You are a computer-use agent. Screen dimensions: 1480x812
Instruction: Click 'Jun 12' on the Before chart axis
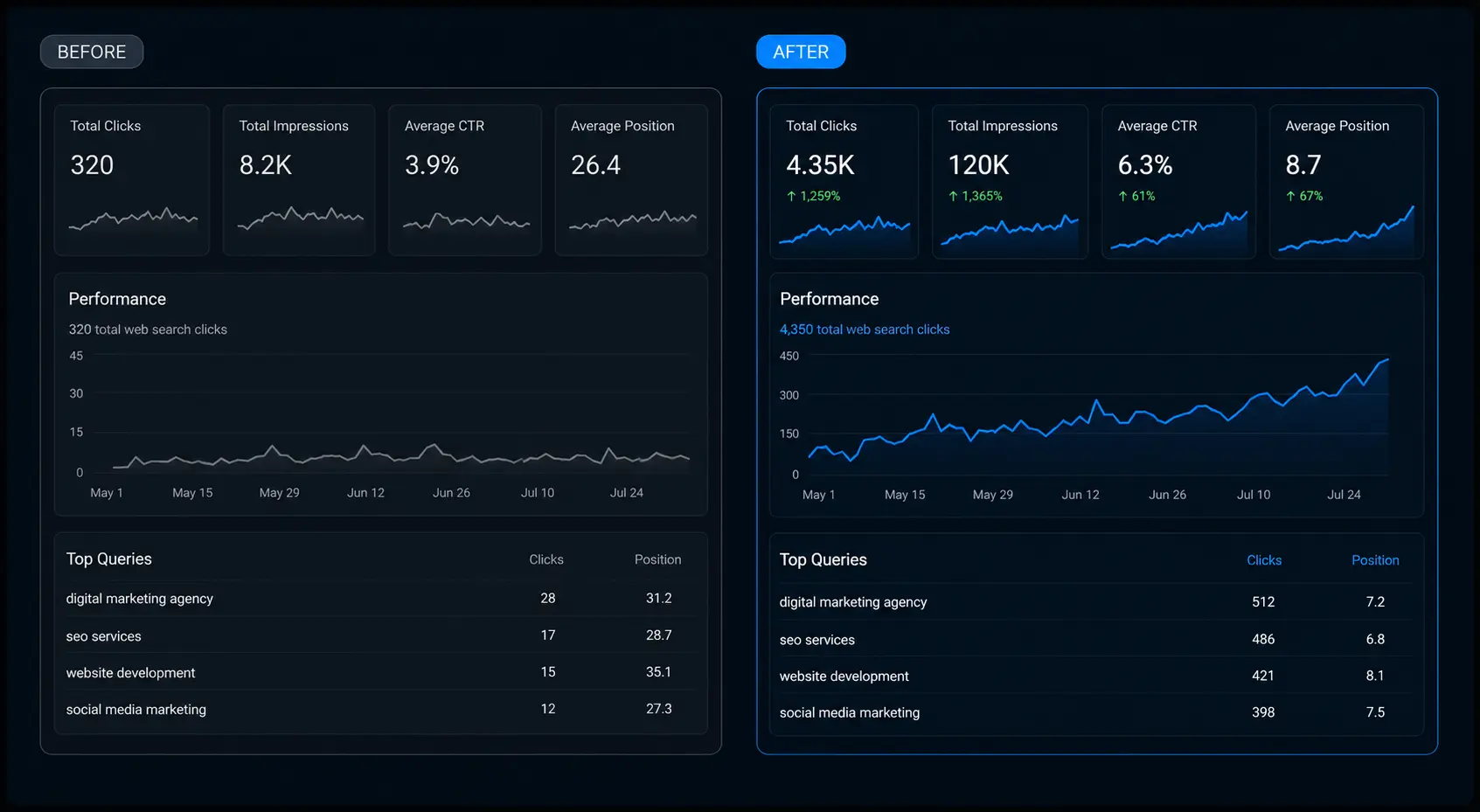point(365,493)
